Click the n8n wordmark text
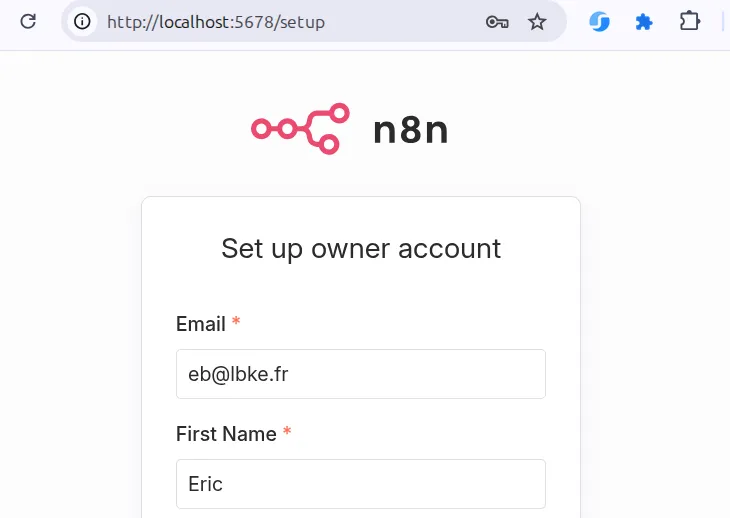Image resolution: width=730 pixels, height=518 pixels. click(410, 130)
